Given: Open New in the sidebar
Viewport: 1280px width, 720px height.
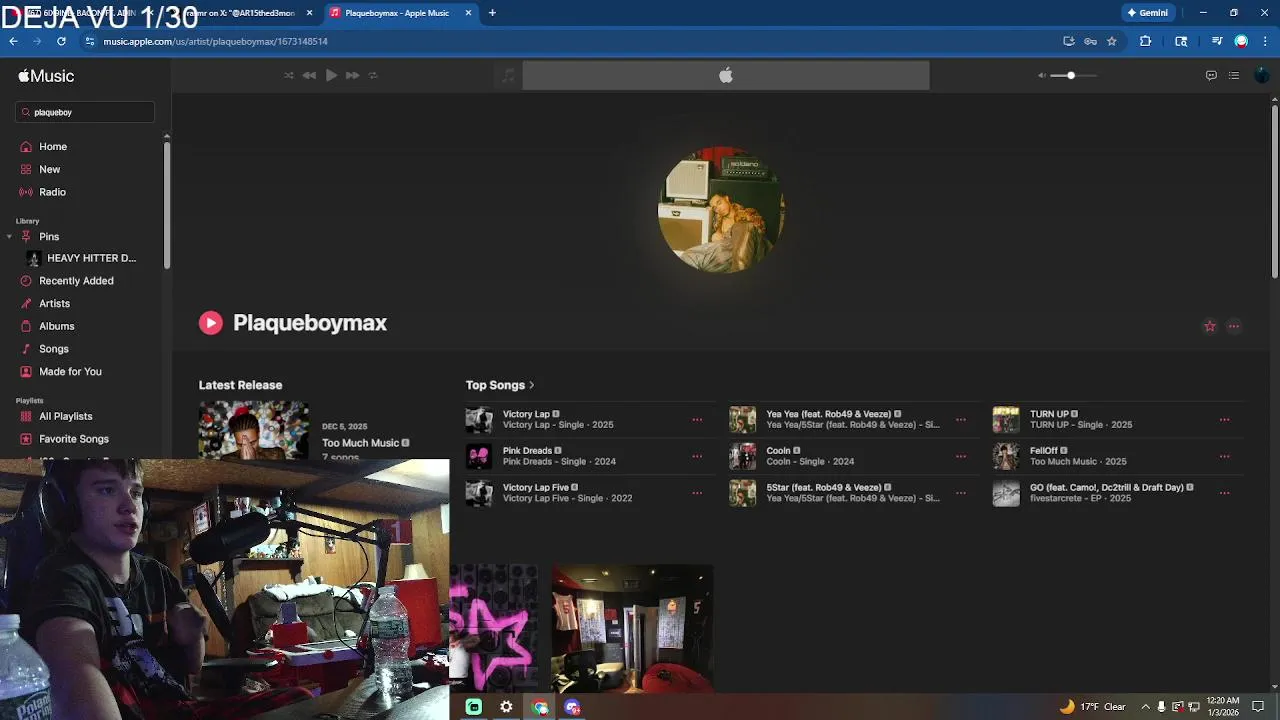Looking at the screenshot, I should pos(49,169).
